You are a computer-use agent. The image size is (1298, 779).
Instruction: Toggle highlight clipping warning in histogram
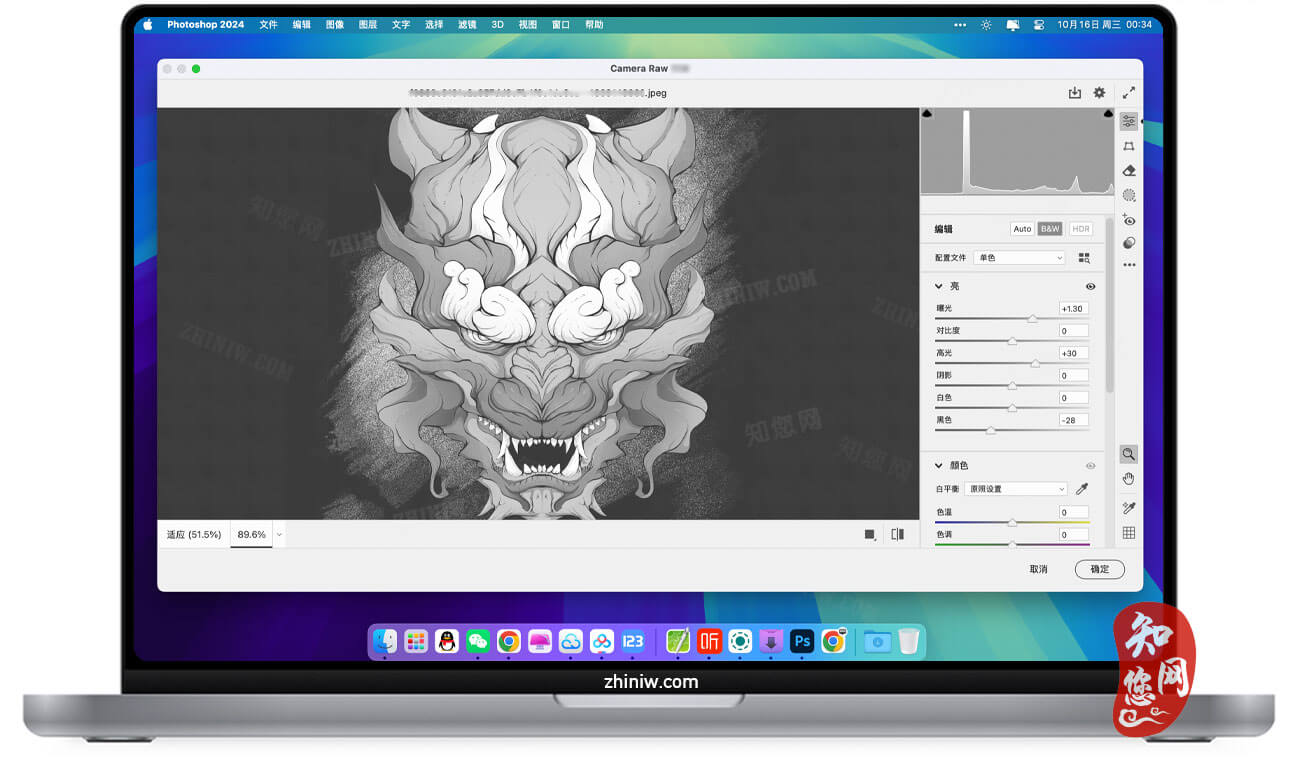[1108, 115]
